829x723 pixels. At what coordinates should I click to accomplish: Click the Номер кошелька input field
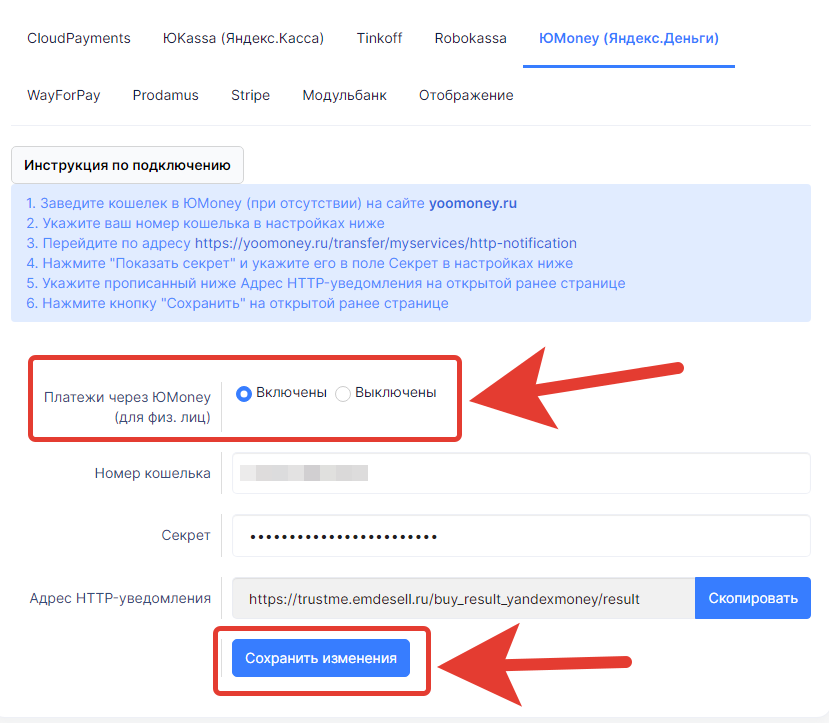521,473
